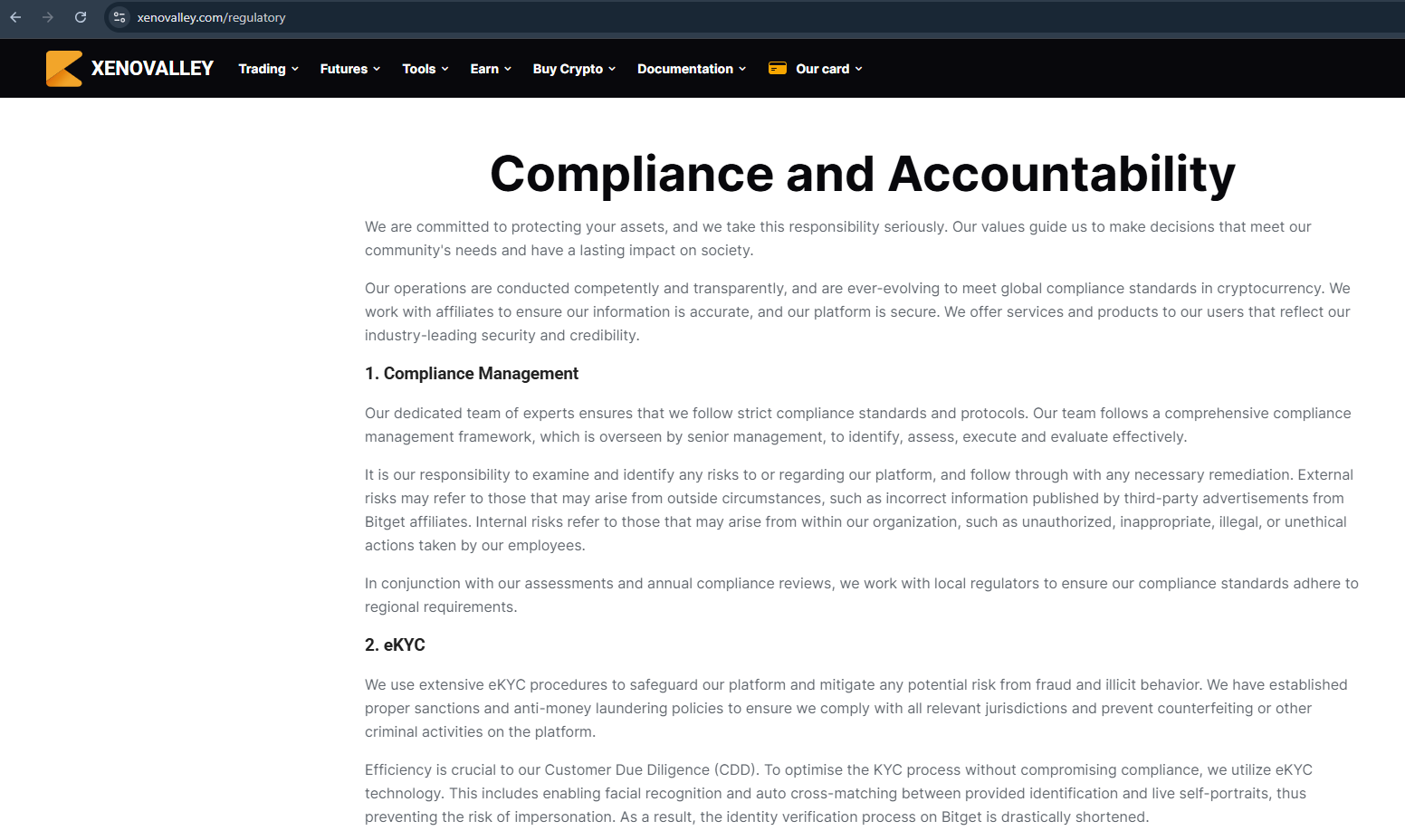Open the Trading menu
Viewport: 1405px width, 840px height.
pyautogui.click(x=262, y=69)
